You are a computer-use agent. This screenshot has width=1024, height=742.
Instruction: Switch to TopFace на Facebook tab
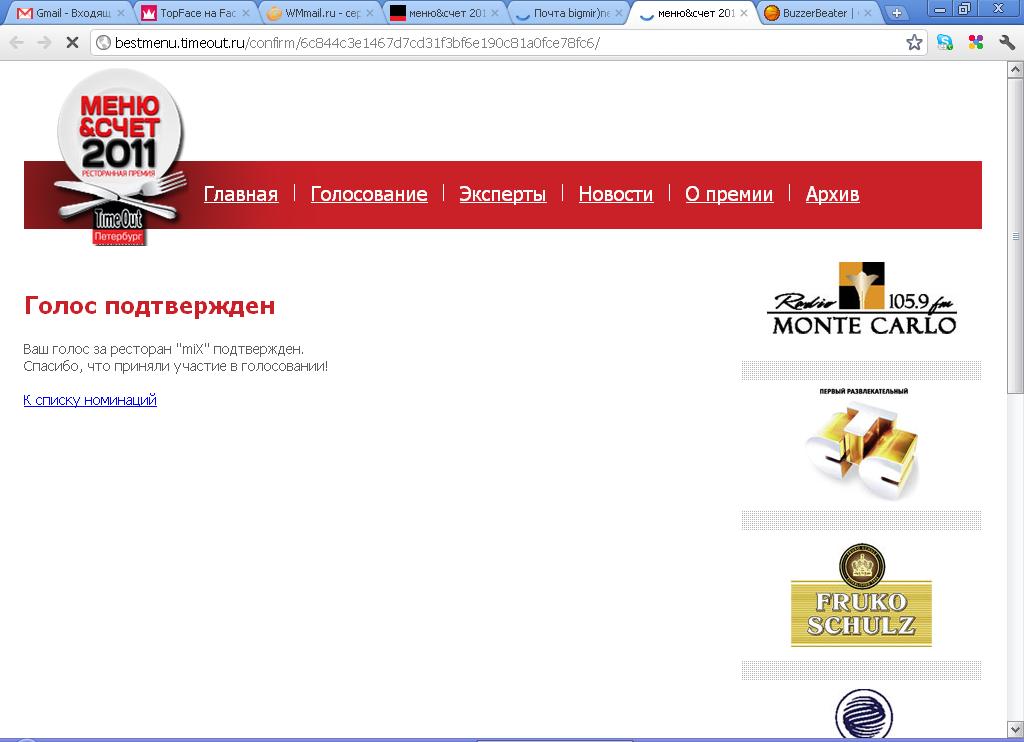[x=196, y=13]
